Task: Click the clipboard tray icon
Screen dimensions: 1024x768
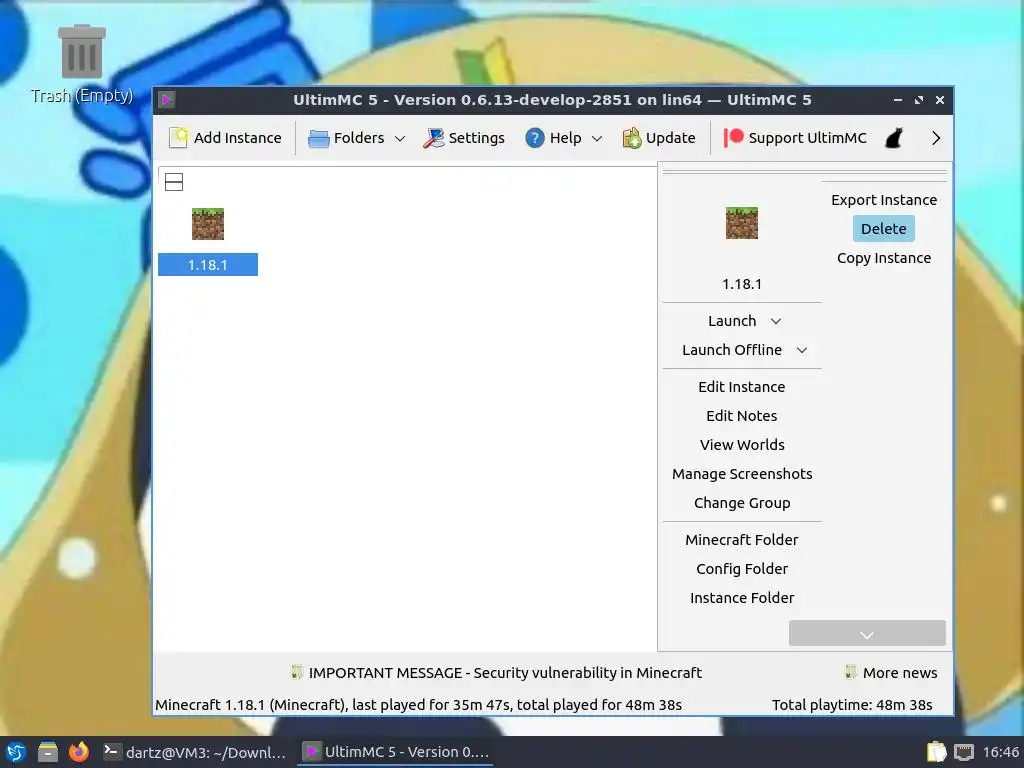Action: tap(936, 752)
